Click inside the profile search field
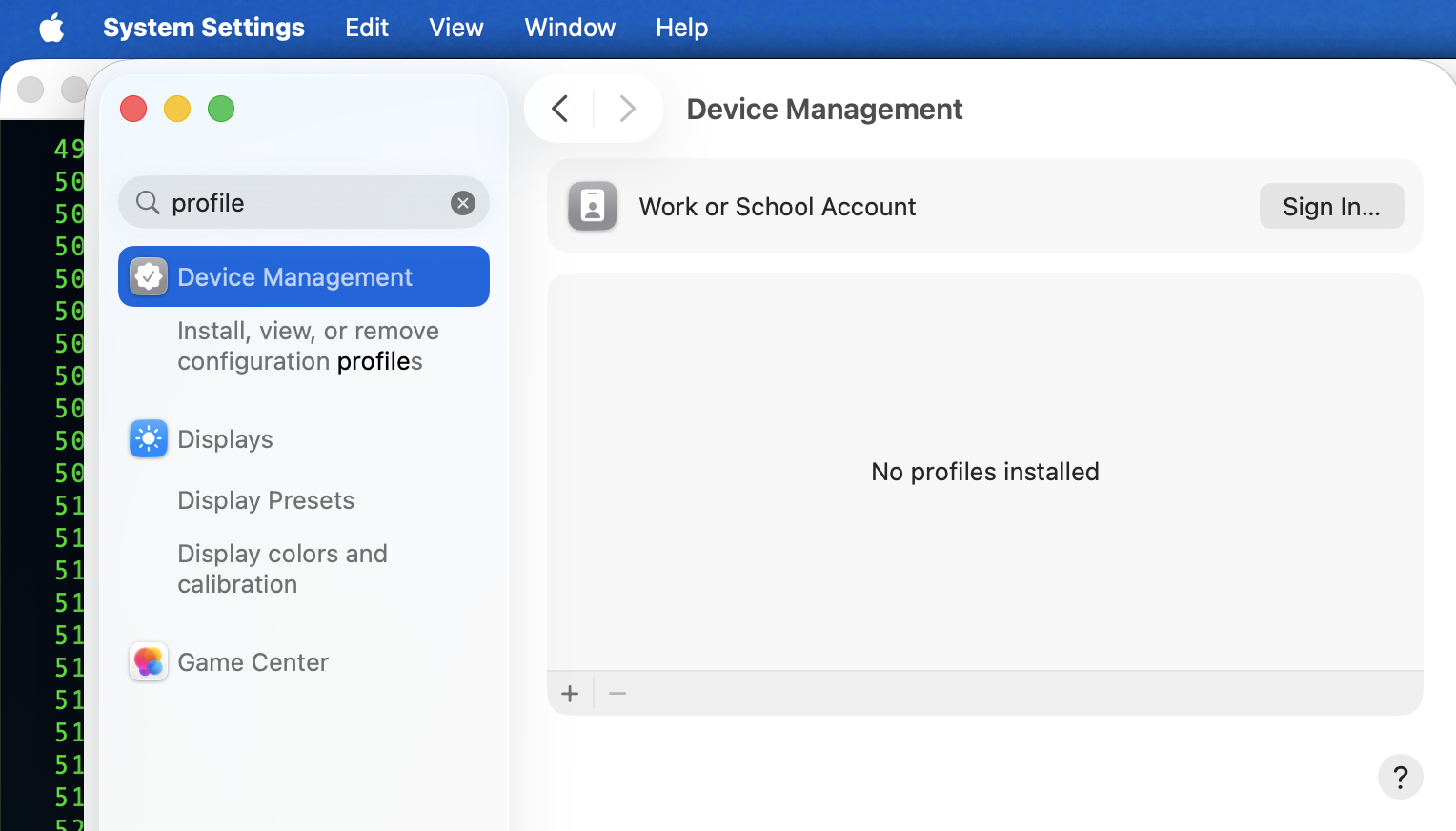The height and width of the screenshot is (831, 1456). tap(305, 203)
